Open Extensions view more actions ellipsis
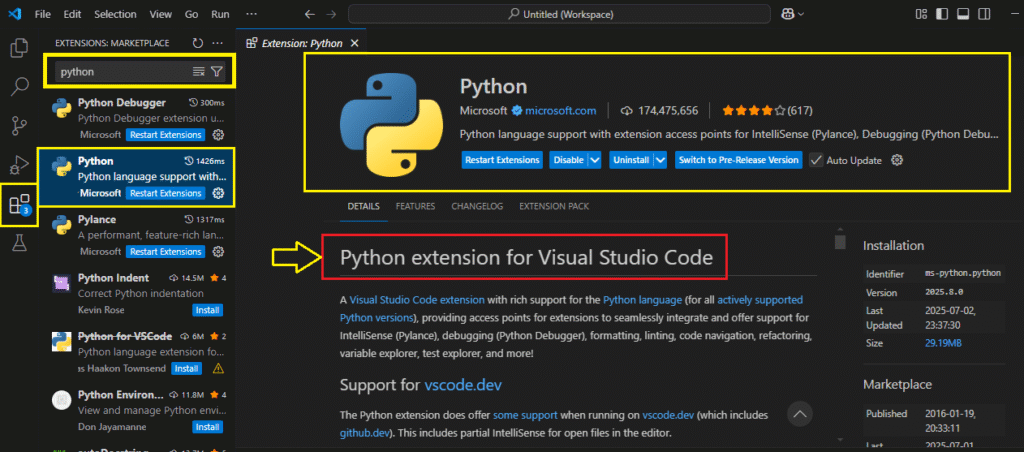Screen dimensions: 1024x452 [x=218, y=43]
